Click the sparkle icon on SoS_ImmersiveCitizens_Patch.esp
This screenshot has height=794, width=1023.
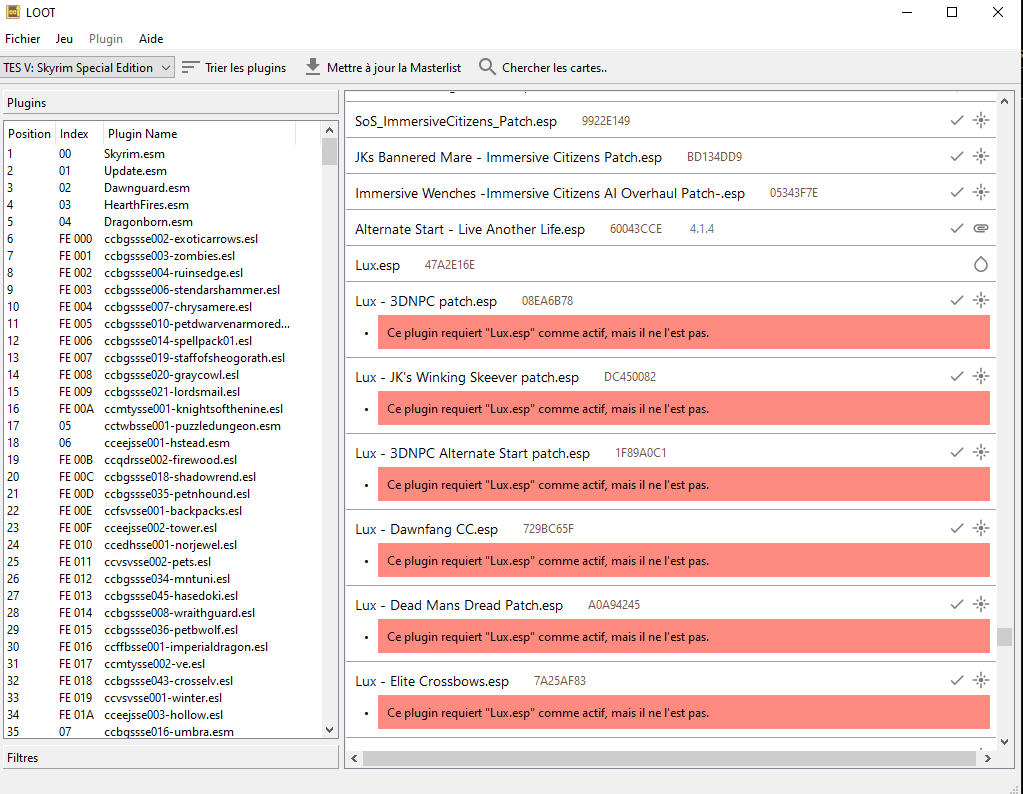(x=980, y=121)
